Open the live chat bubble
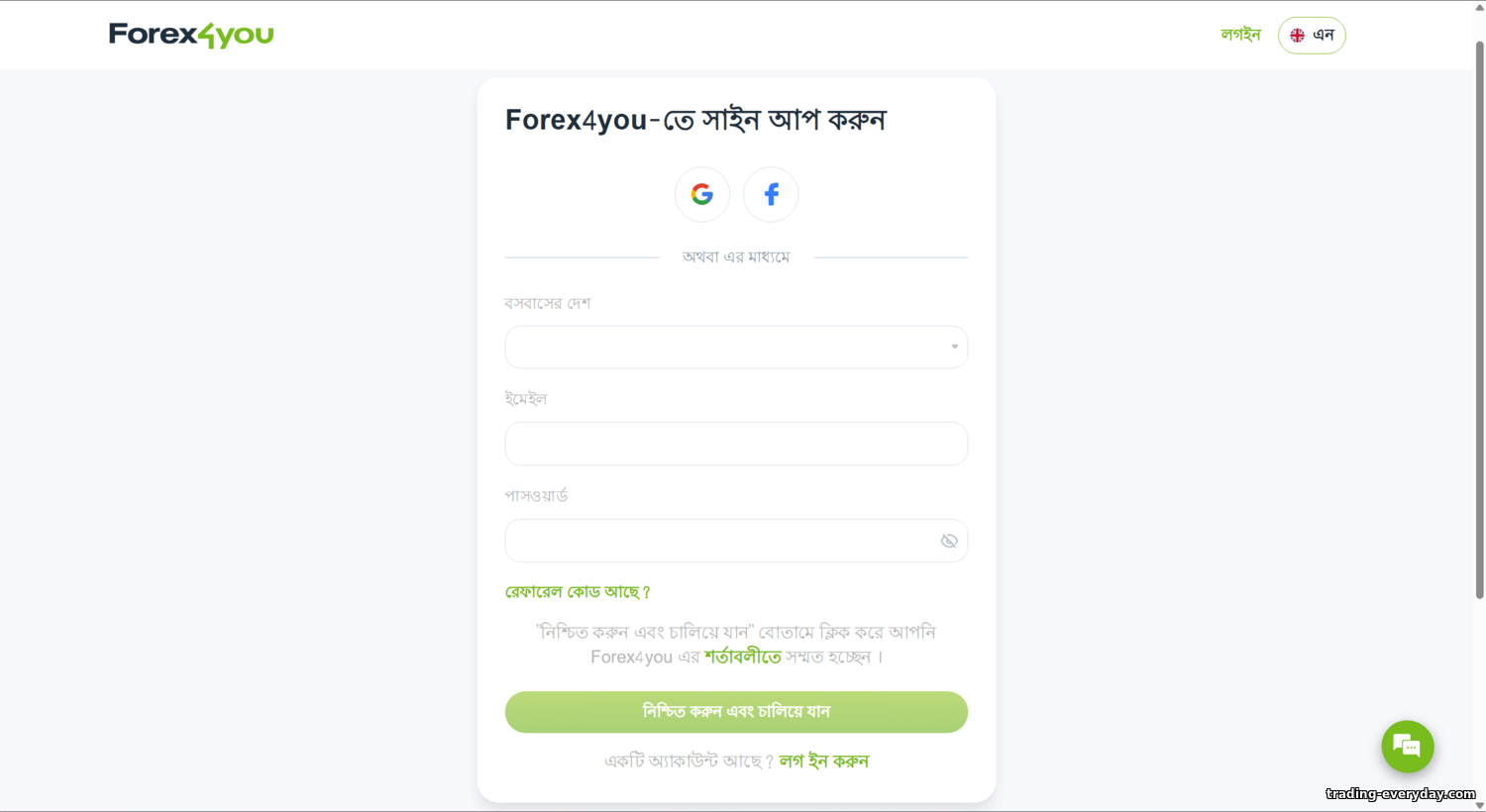Image resolution: width=1486 pixels, height=812 pixels. [1407, 747]
